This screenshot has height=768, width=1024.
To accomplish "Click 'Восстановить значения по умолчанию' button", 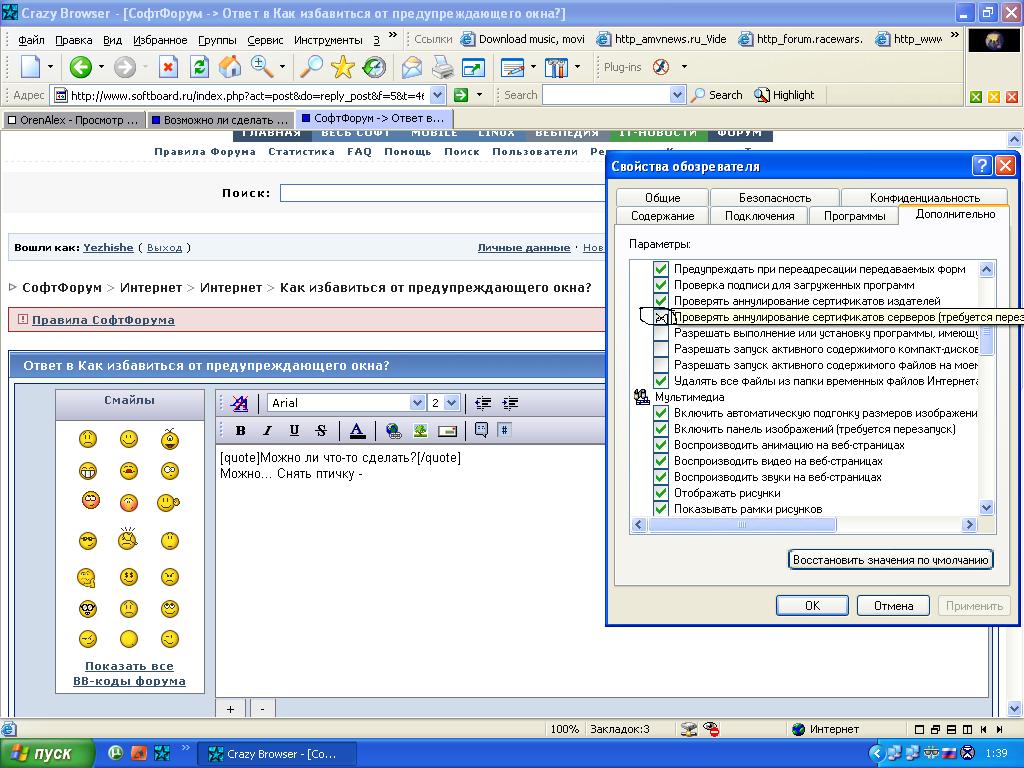I will click(891, 560).
